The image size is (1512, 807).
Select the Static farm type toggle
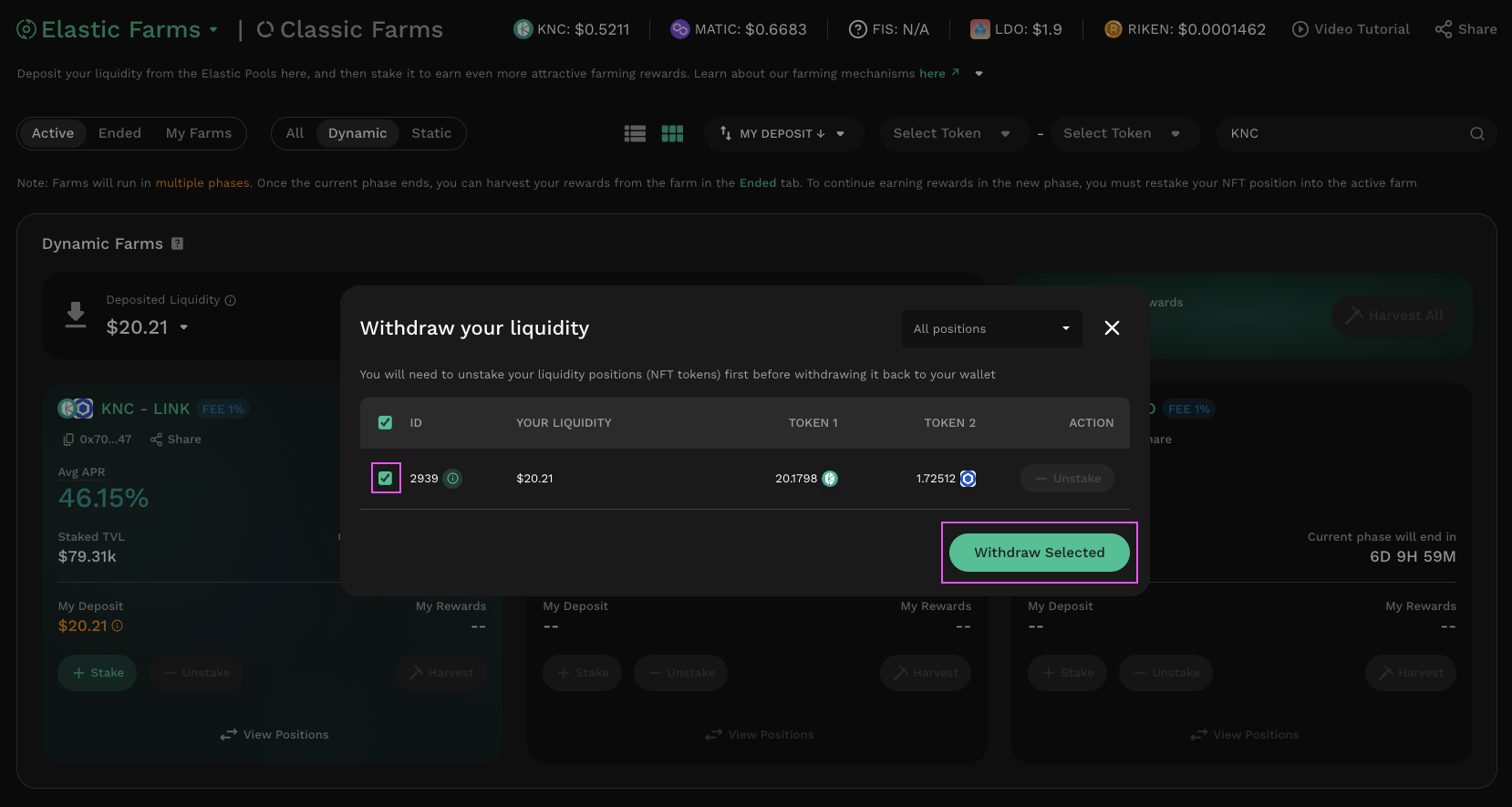(x=430, y=133)
